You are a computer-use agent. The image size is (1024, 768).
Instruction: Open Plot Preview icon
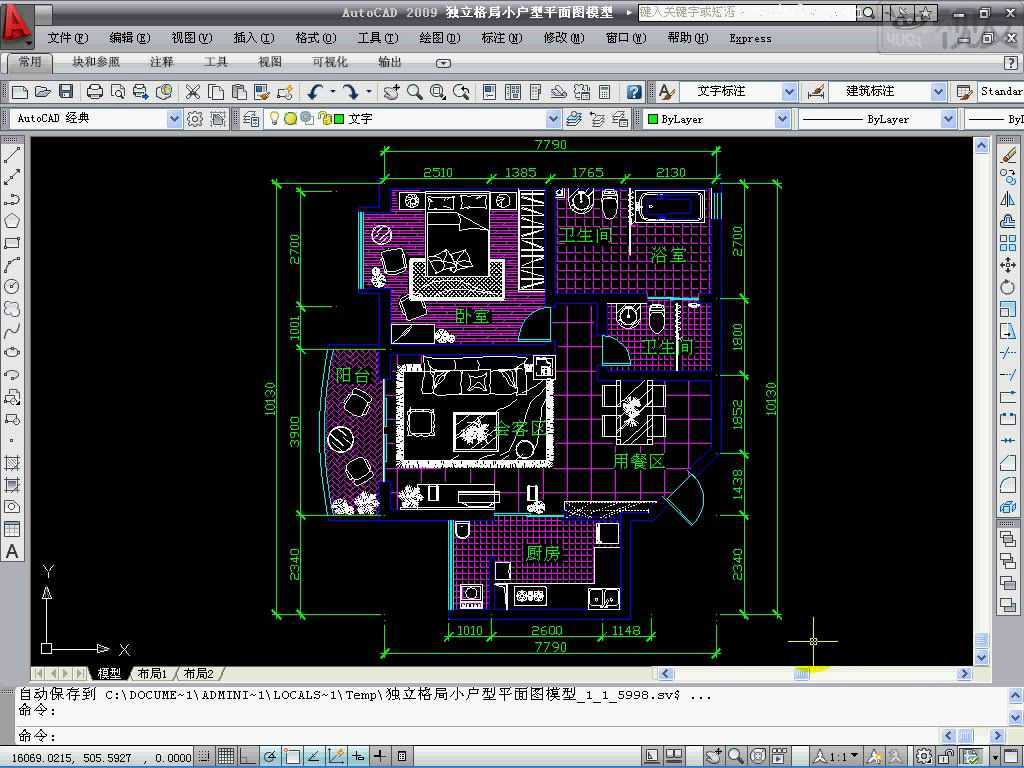point(118,92)
